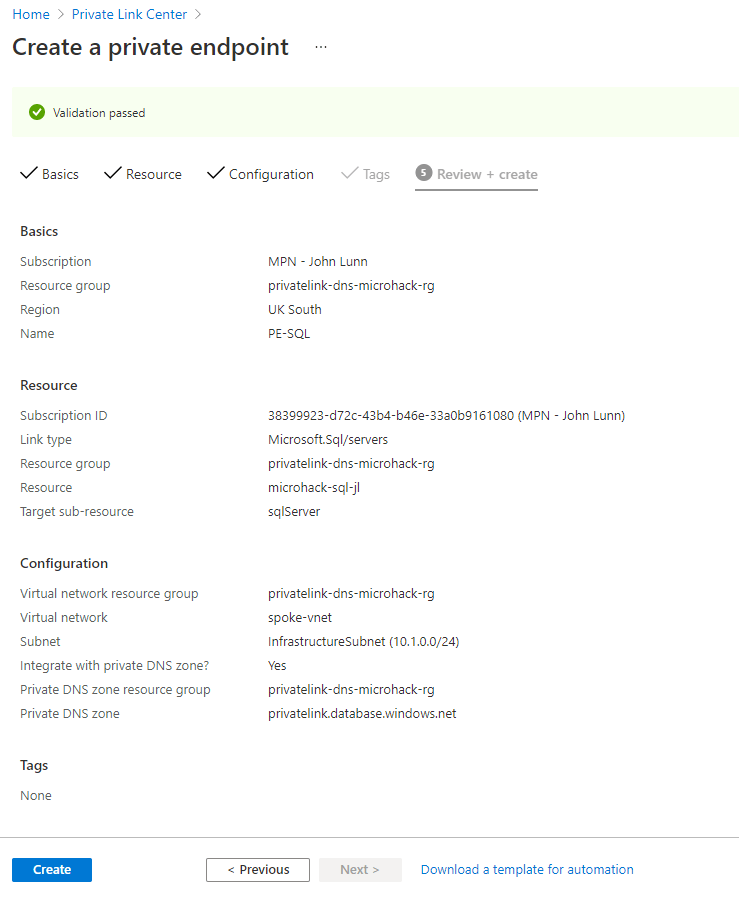This screenshot has width=739, height=905.
Task: Go to the Tags tab
Action: click(x=376, y=174)
